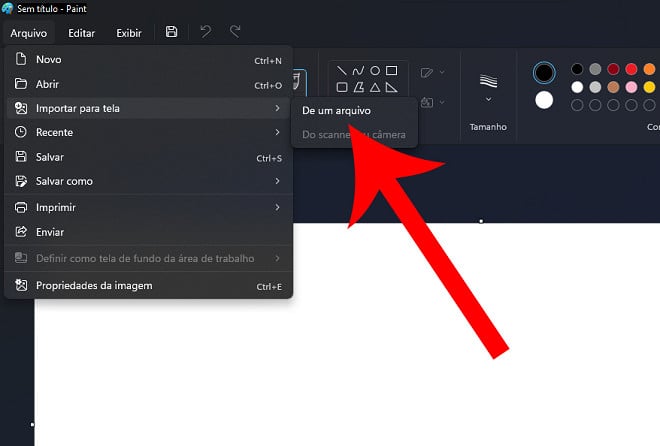This screenshot has width=660, height=446.
Task: Click the save icon in title toolbar
Action: click(171, 32)
